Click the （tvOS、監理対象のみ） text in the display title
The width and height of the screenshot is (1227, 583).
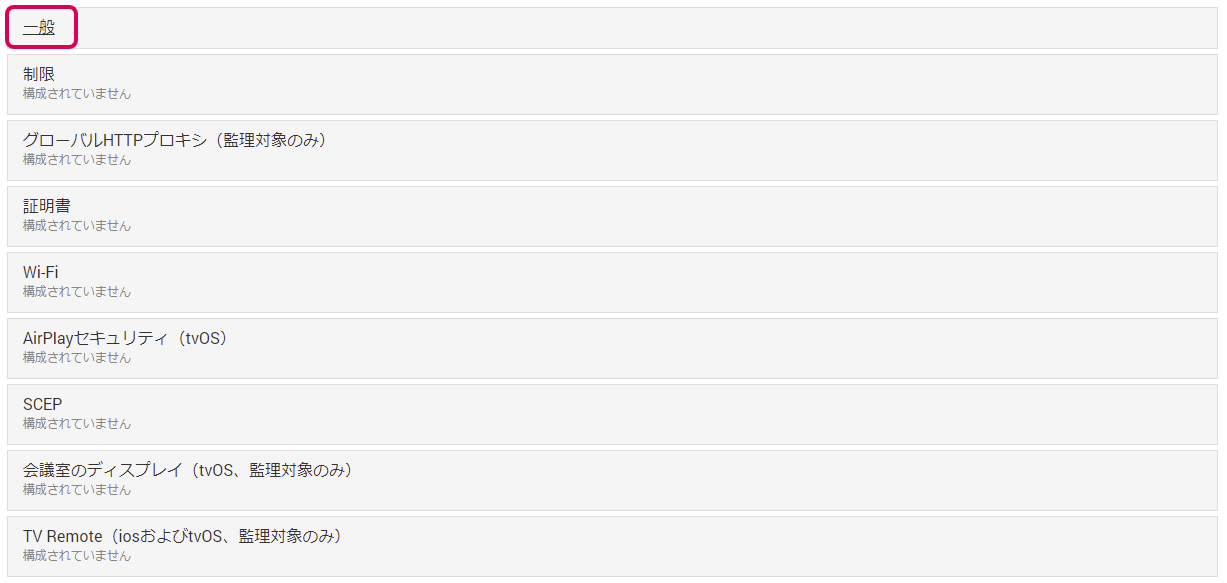click(x=273, y=470)
